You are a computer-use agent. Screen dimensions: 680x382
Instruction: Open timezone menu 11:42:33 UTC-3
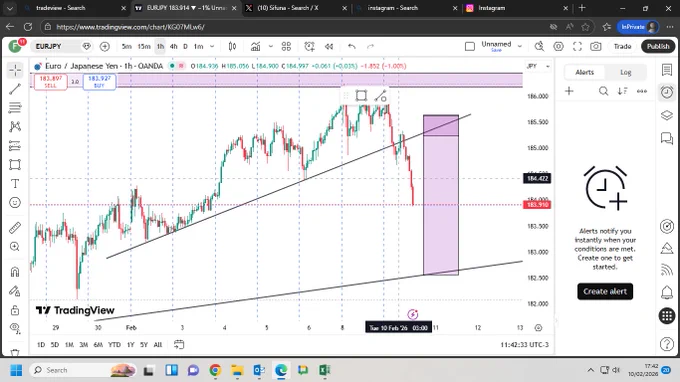(x=524, y=345)
